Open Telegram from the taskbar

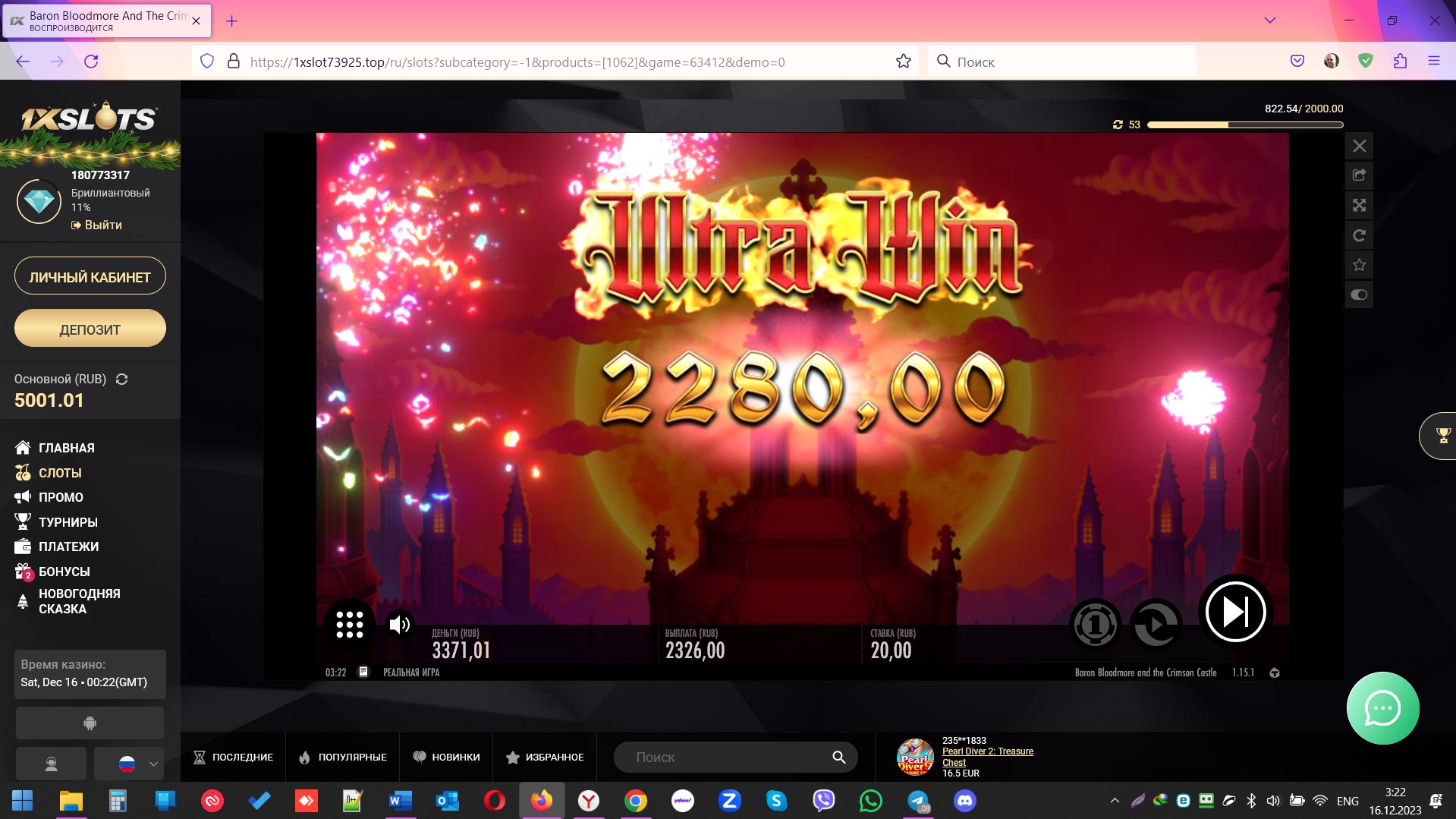click(x=918, y=801)
